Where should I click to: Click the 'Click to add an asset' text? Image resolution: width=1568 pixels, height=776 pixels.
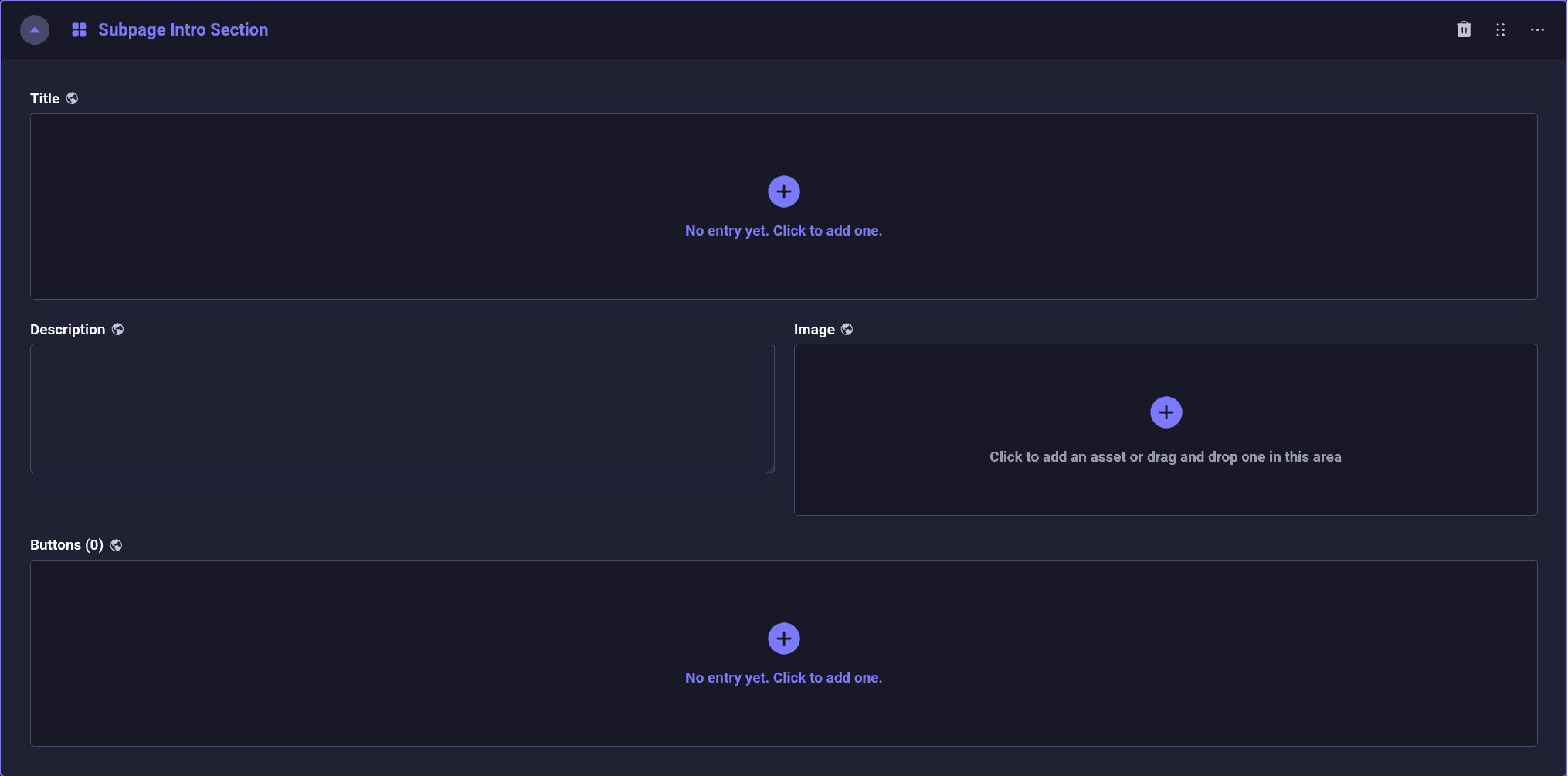pos(1165,457)
